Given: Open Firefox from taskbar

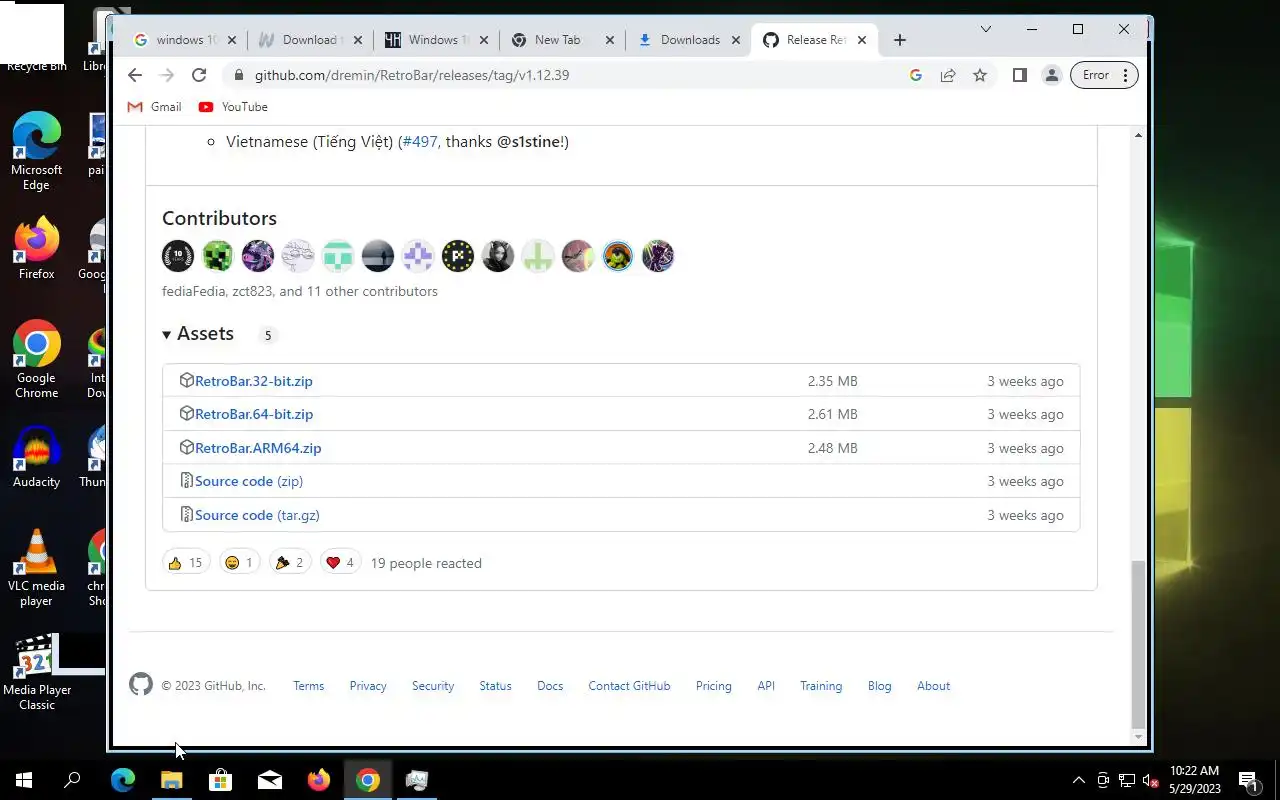Looking at the screenshot, I should coord(319,780).
